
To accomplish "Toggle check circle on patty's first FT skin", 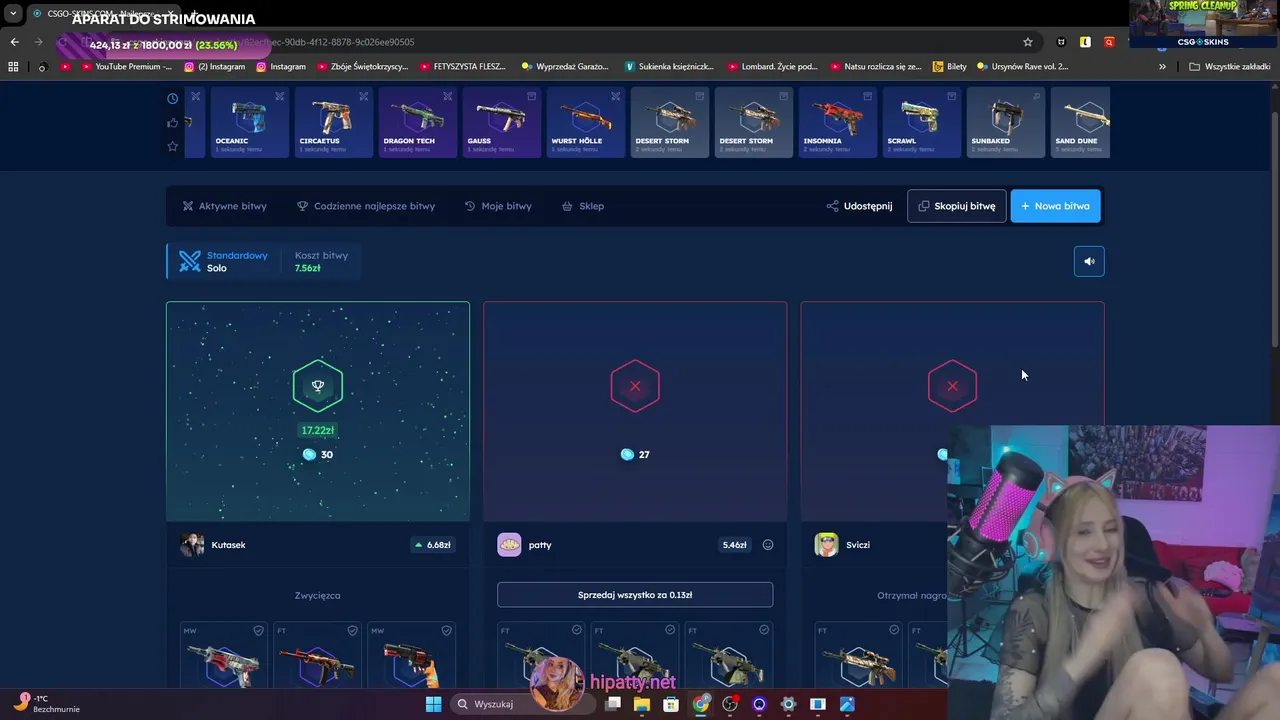I will click(576, 630).
